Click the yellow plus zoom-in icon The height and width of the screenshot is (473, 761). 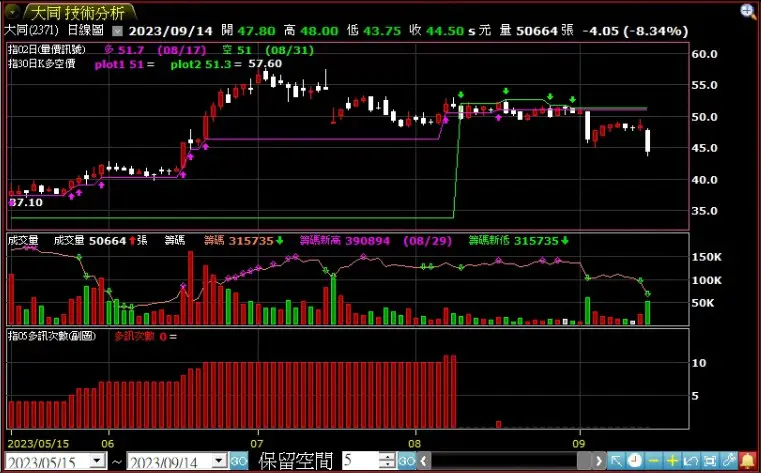coord(672,461)
